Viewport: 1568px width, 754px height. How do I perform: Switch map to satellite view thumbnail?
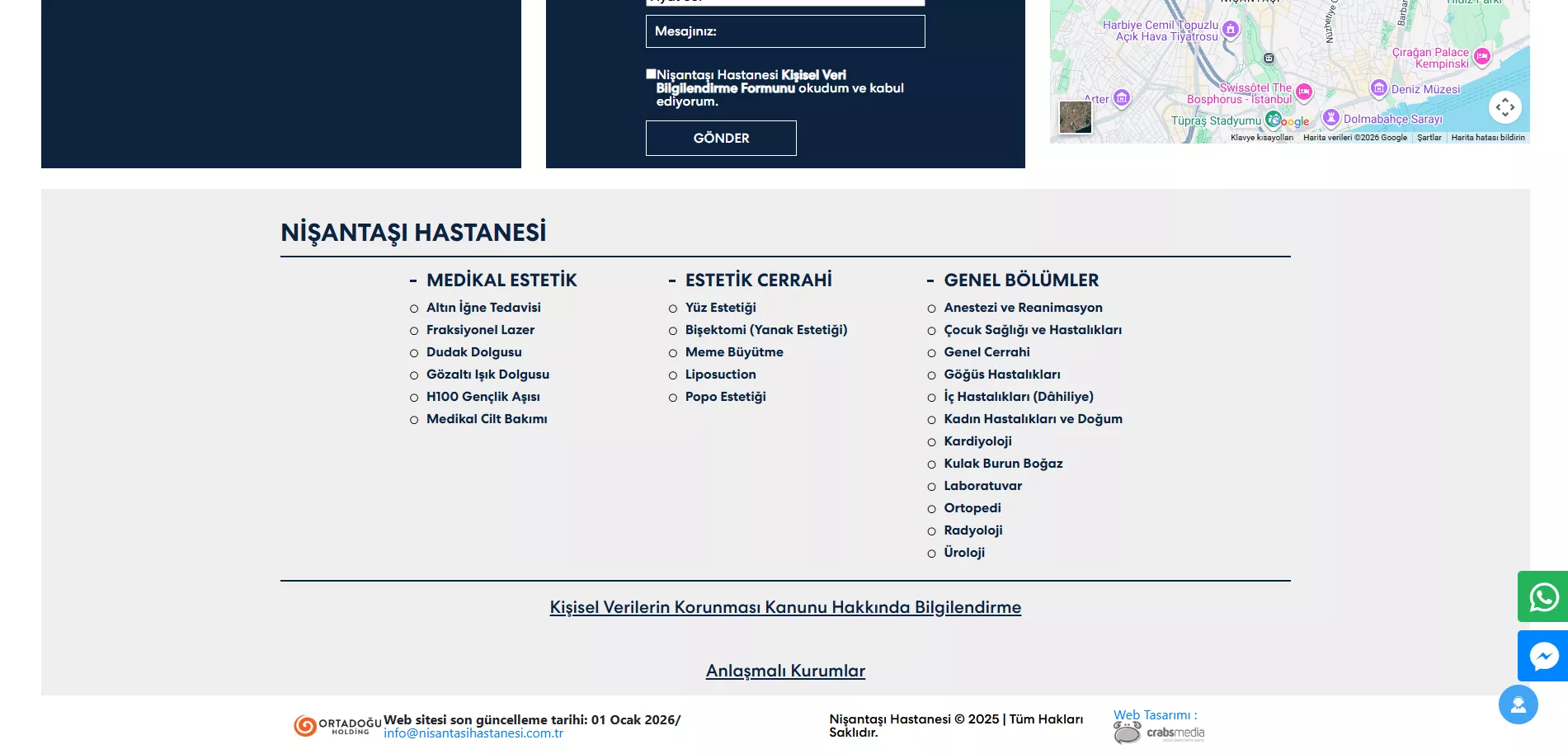click(x=1075, y=117)
